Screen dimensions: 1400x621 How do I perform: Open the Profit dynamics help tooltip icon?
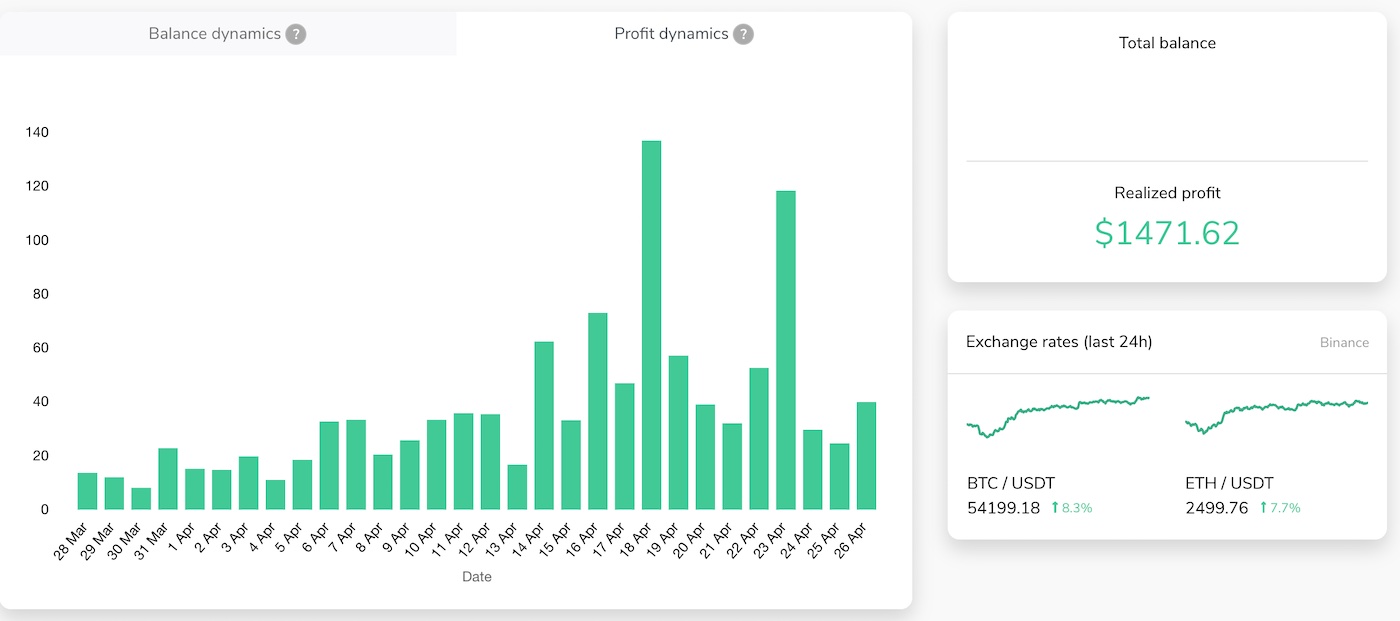click(x=743, y=34)
